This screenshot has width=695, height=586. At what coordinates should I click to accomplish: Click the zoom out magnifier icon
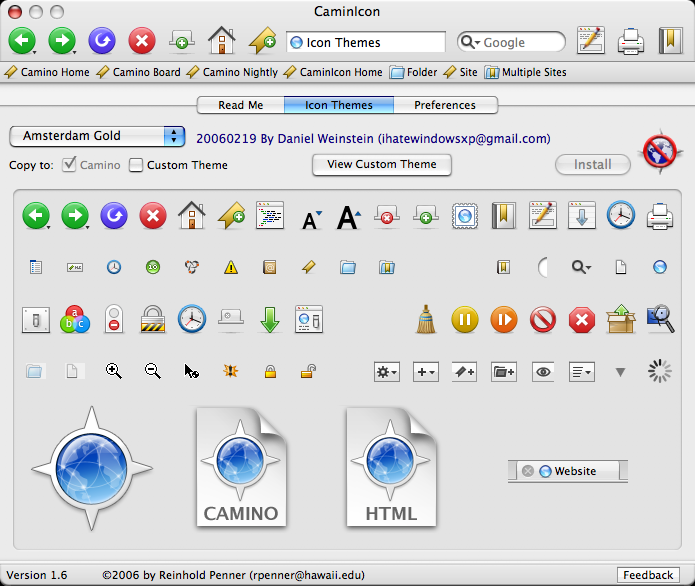point(152,371)
